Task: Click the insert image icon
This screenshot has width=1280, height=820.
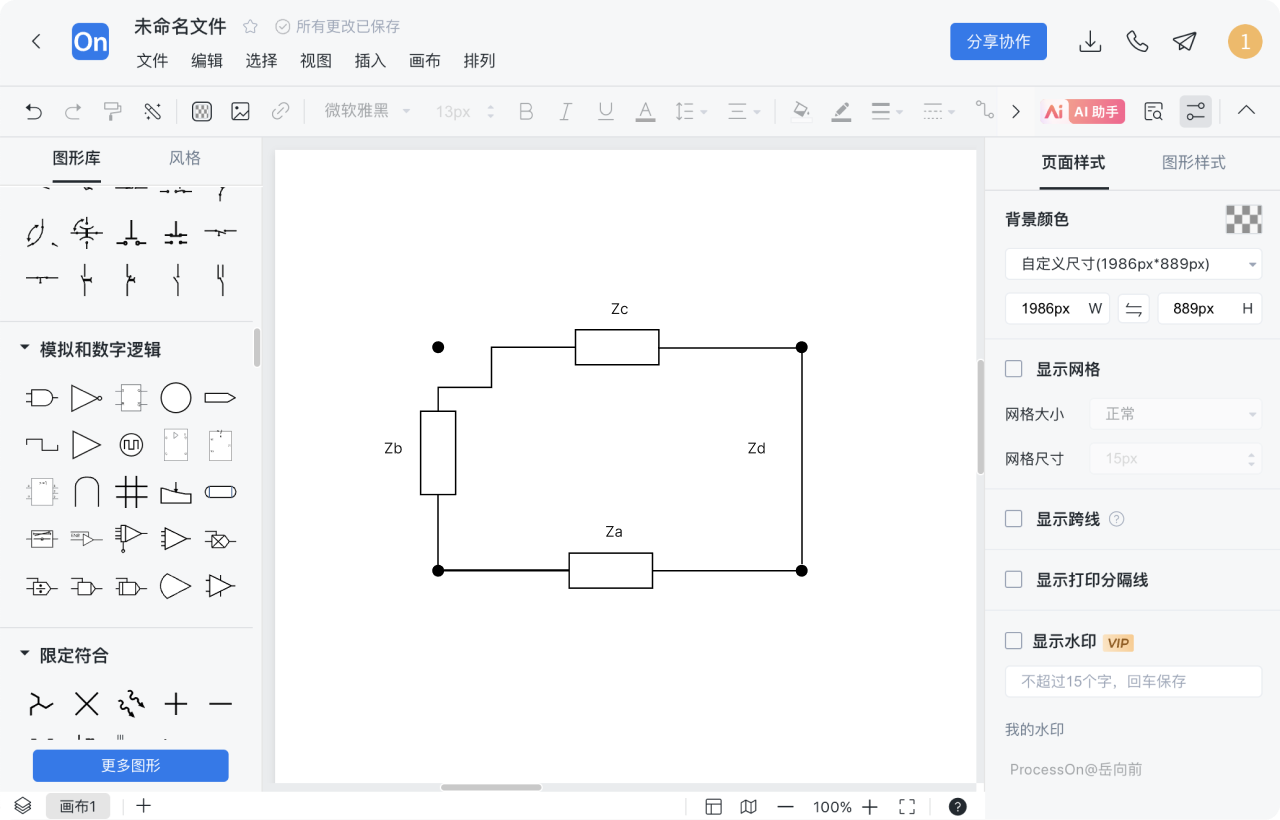Action: (240, 112)
